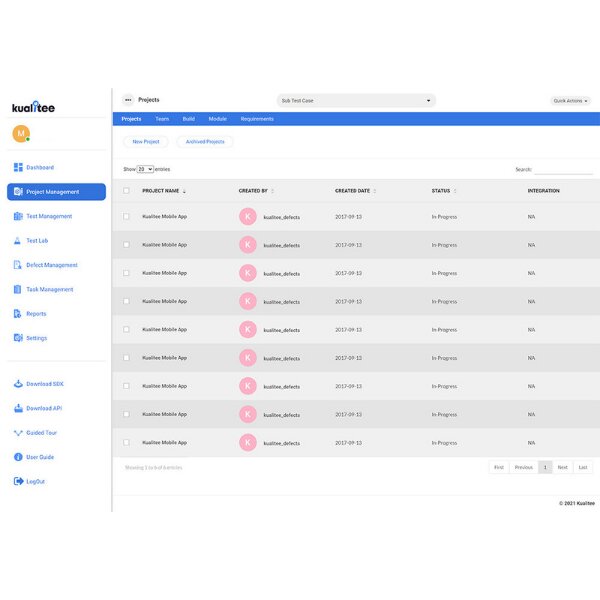This screenshot has height=600, width=600.
Task: Sort by Created By column
Action: [256, 191]
